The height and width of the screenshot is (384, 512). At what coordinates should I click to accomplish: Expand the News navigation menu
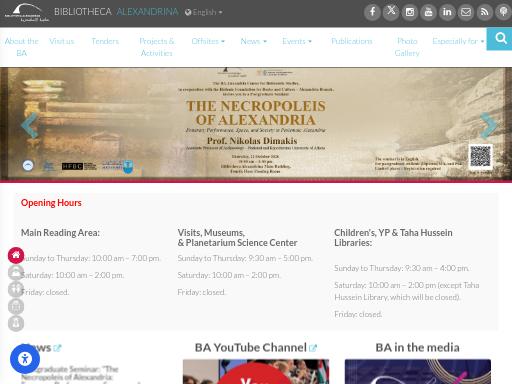pos(253,41)
